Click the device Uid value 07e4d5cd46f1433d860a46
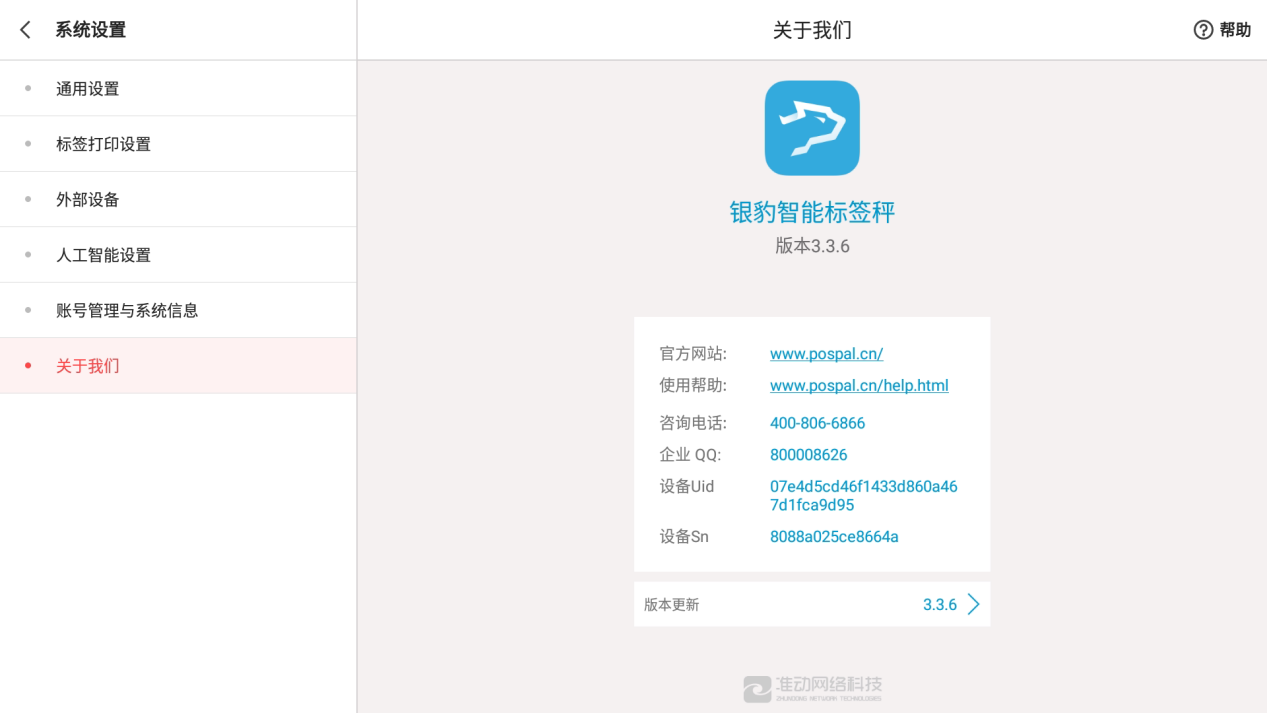The width and height of the screenshot is (1267, 713). [x=863, y=496]
